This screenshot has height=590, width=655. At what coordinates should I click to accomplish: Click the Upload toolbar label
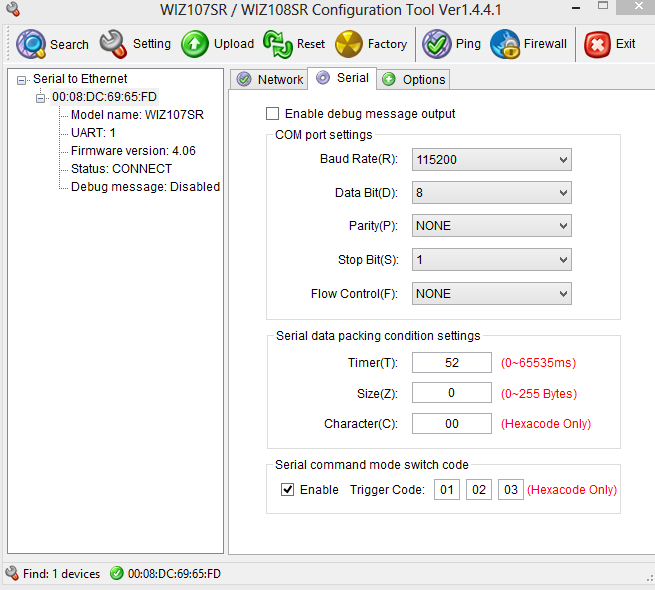[x=234, y=44]
